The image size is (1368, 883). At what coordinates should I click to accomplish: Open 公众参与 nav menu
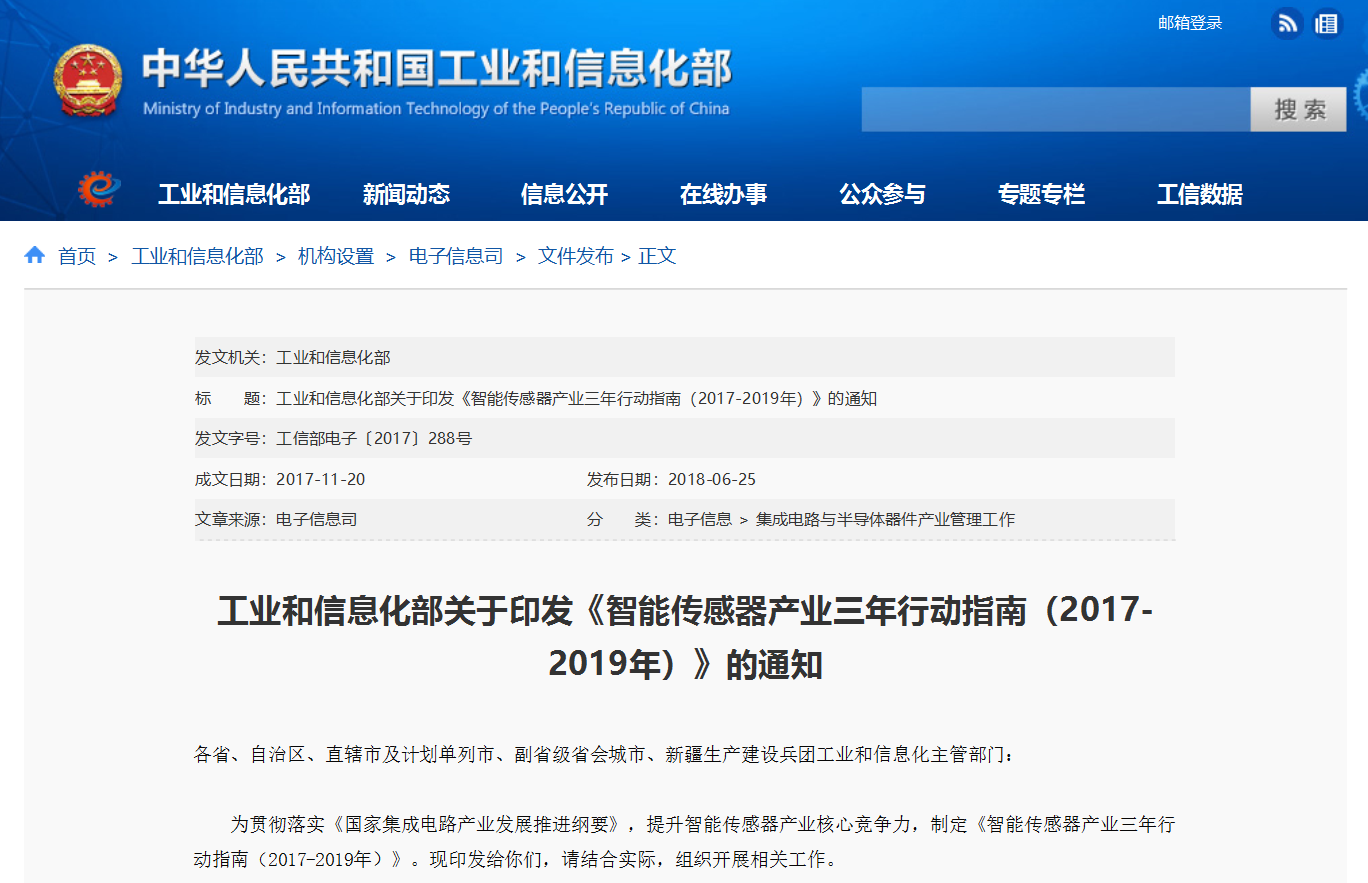[882, 195]
